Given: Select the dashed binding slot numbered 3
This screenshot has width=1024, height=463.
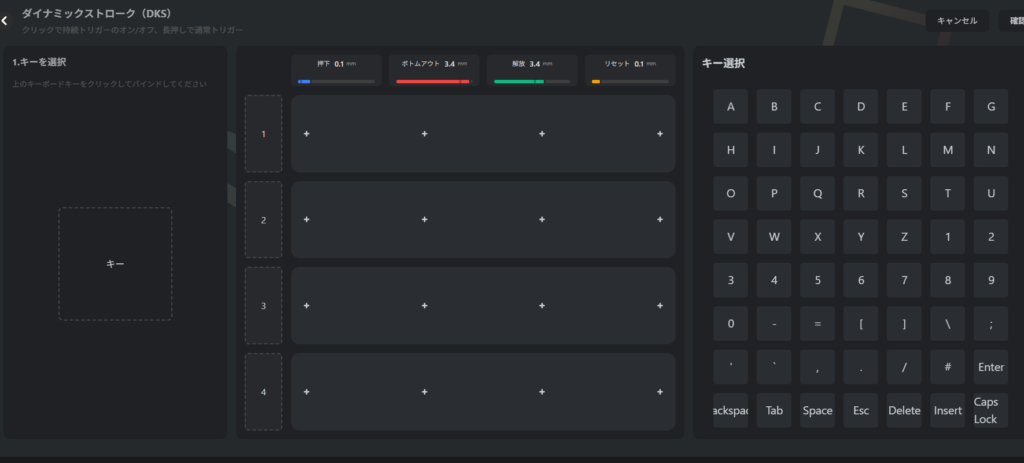Looking at the screenshot, I should click(263, 306).
